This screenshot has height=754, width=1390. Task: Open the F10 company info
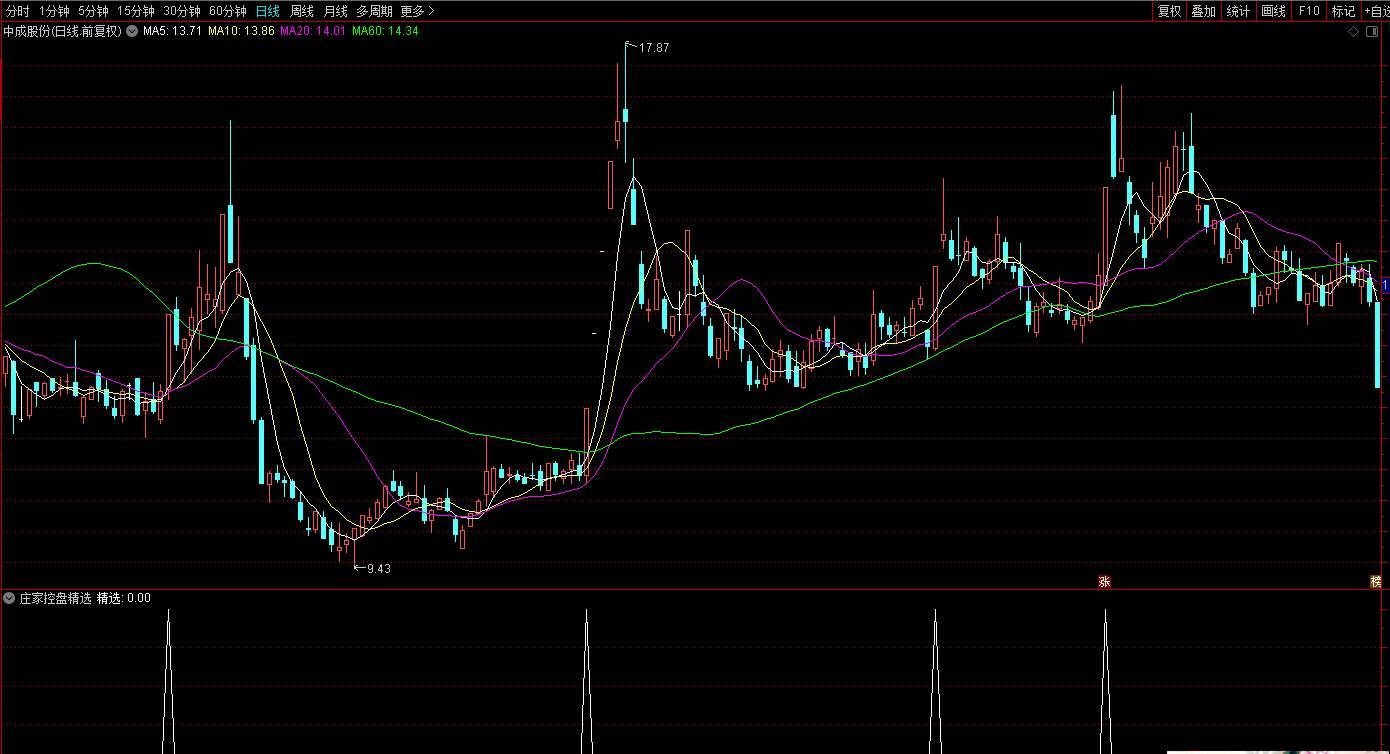1308,11
